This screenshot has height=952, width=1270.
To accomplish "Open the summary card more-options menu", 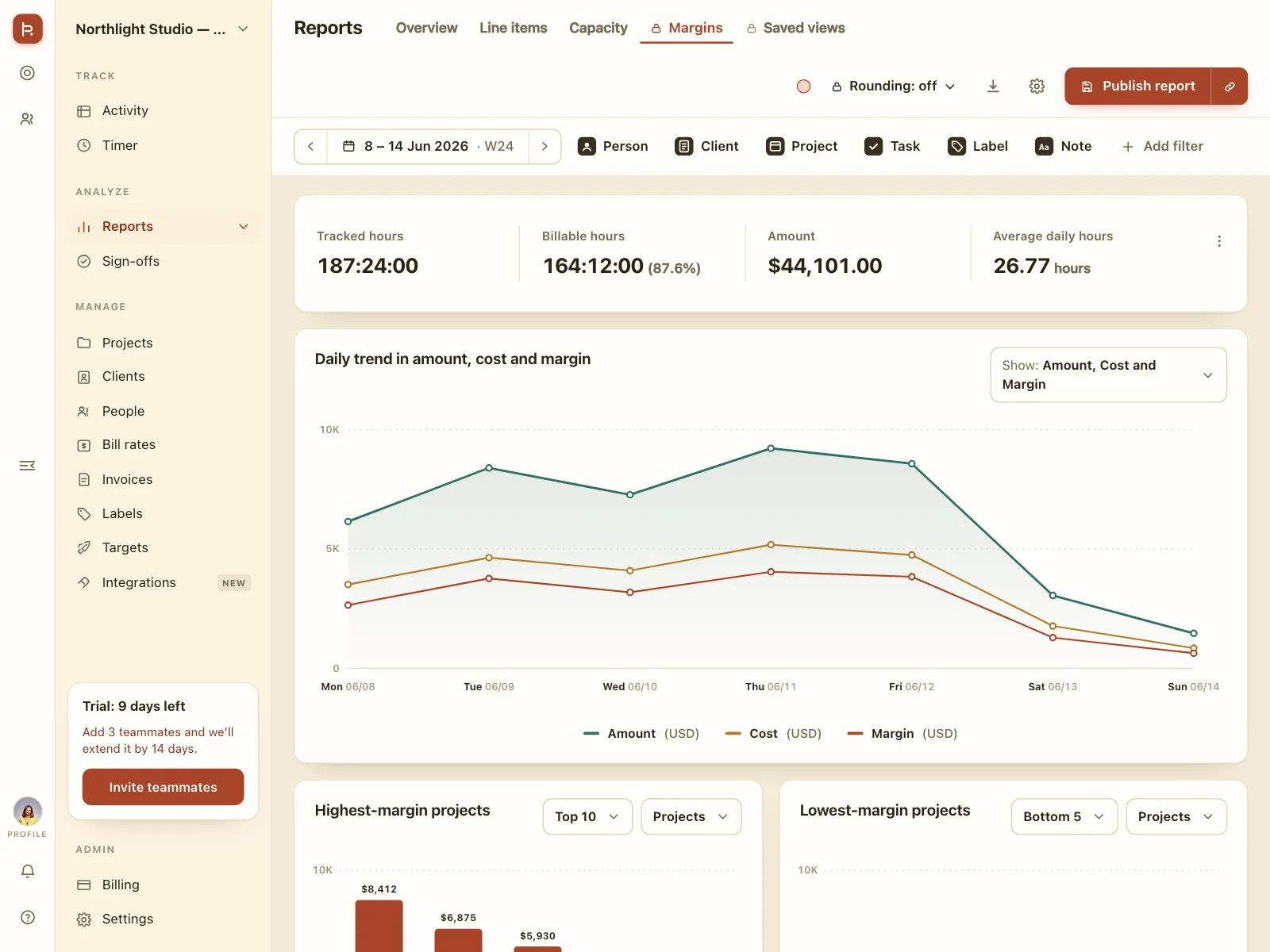I will 1219,241.
